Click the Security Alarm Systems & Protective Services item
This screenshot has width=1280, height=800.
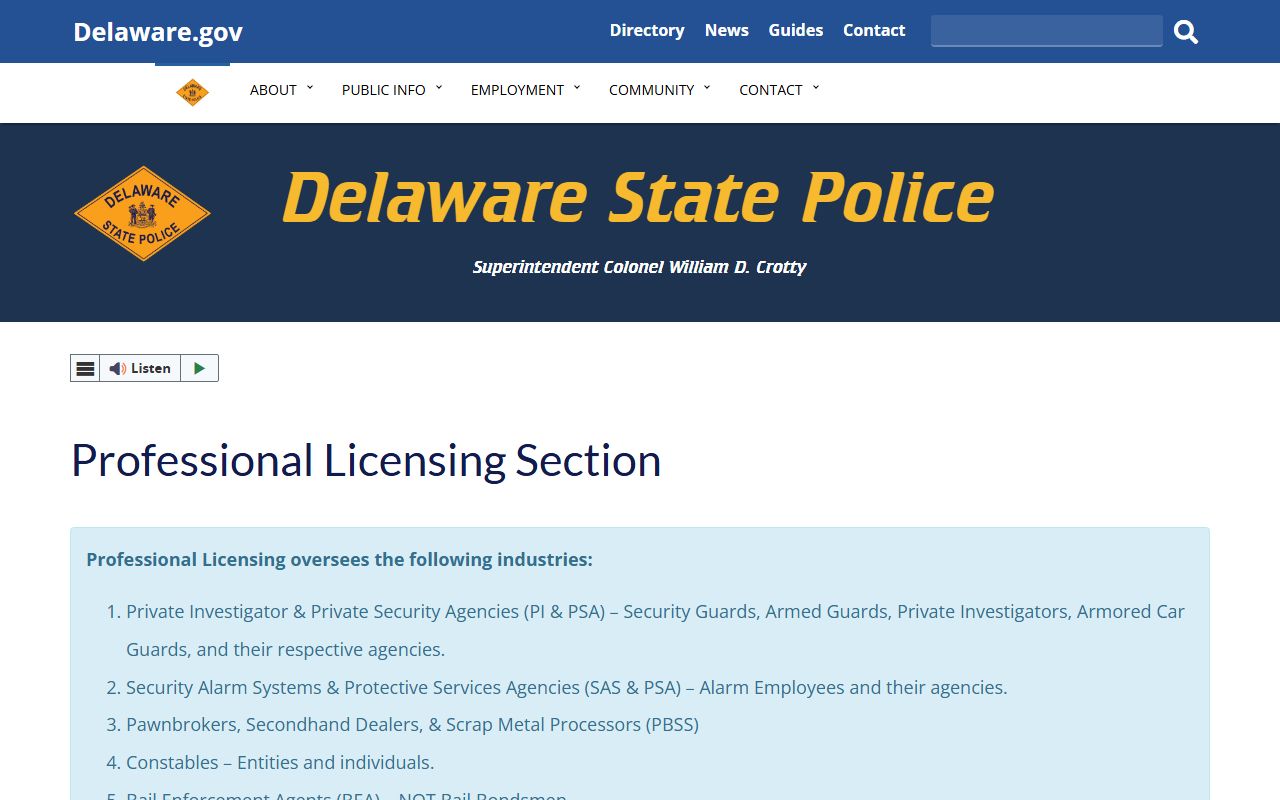[x=566, y=688]
